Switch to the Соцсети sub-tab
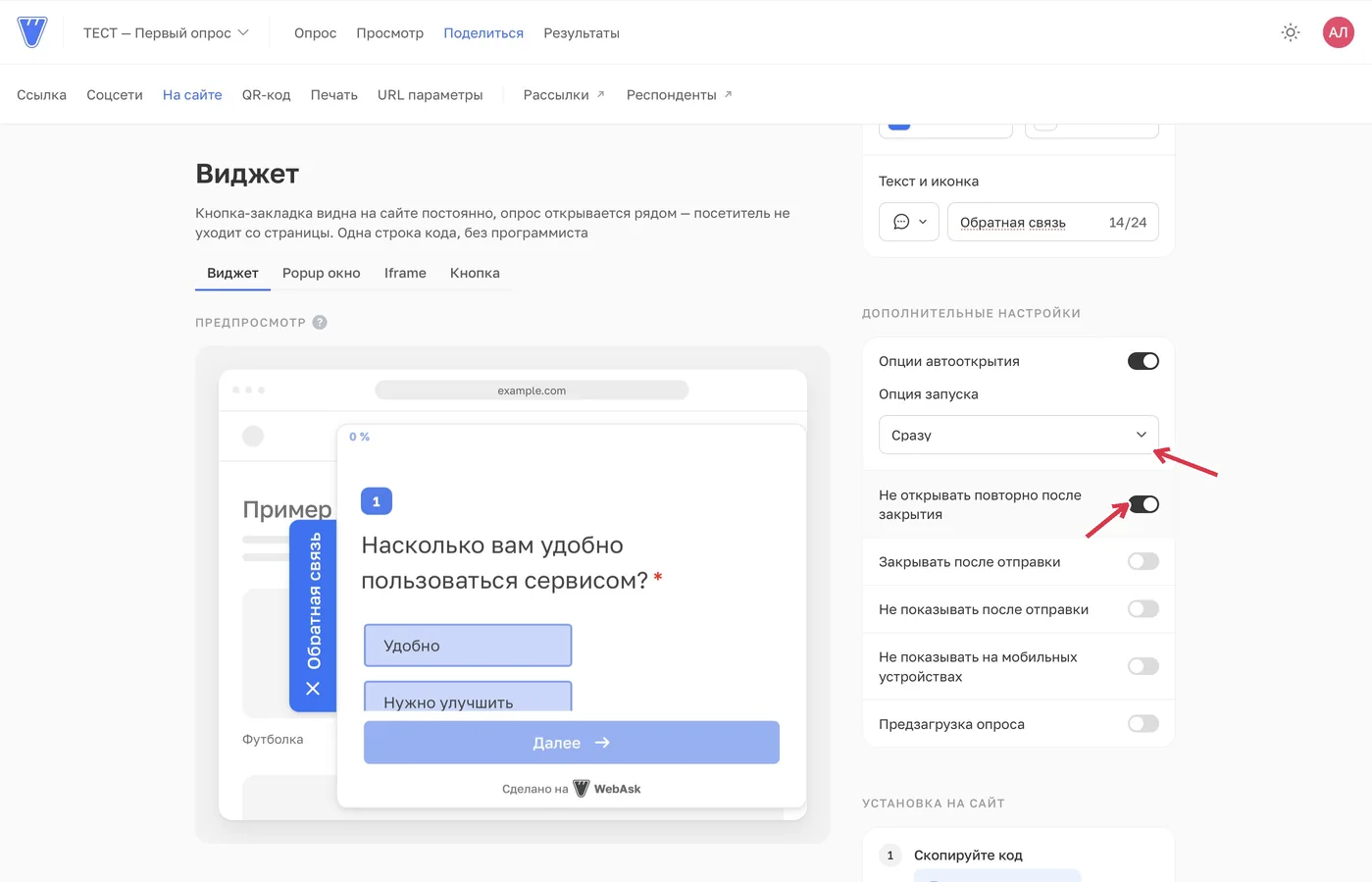1372x882 pixels. pos(115,94)
